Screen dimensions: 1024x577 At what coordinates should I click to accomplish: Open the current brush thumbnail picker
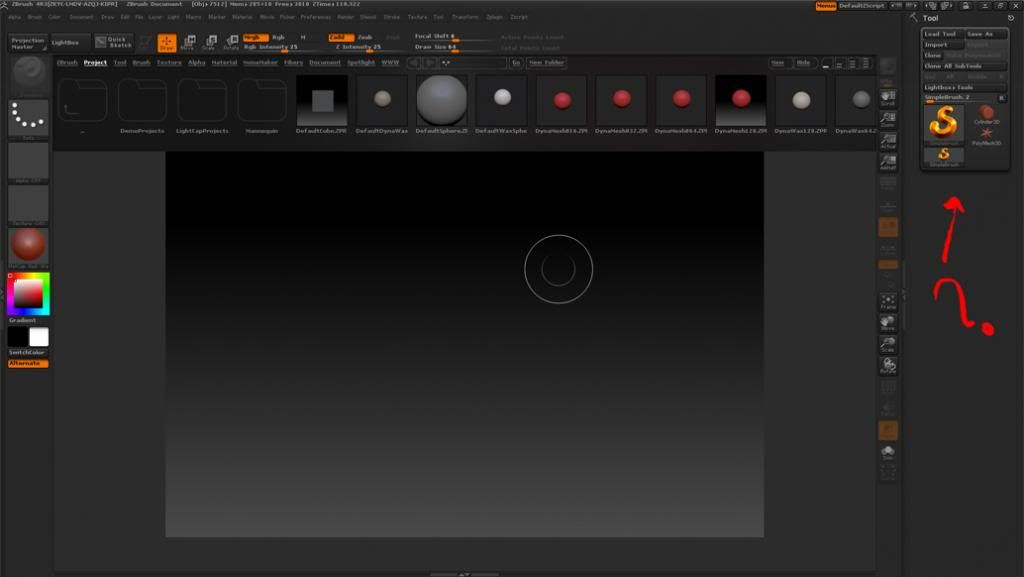click(29, 76)
